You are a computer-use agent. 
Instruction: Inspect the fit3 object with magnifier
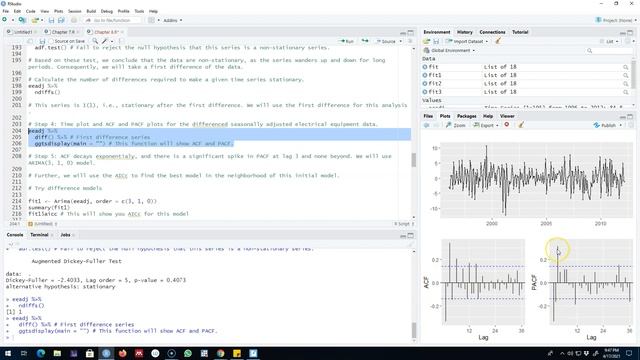[x=626, y=92]
